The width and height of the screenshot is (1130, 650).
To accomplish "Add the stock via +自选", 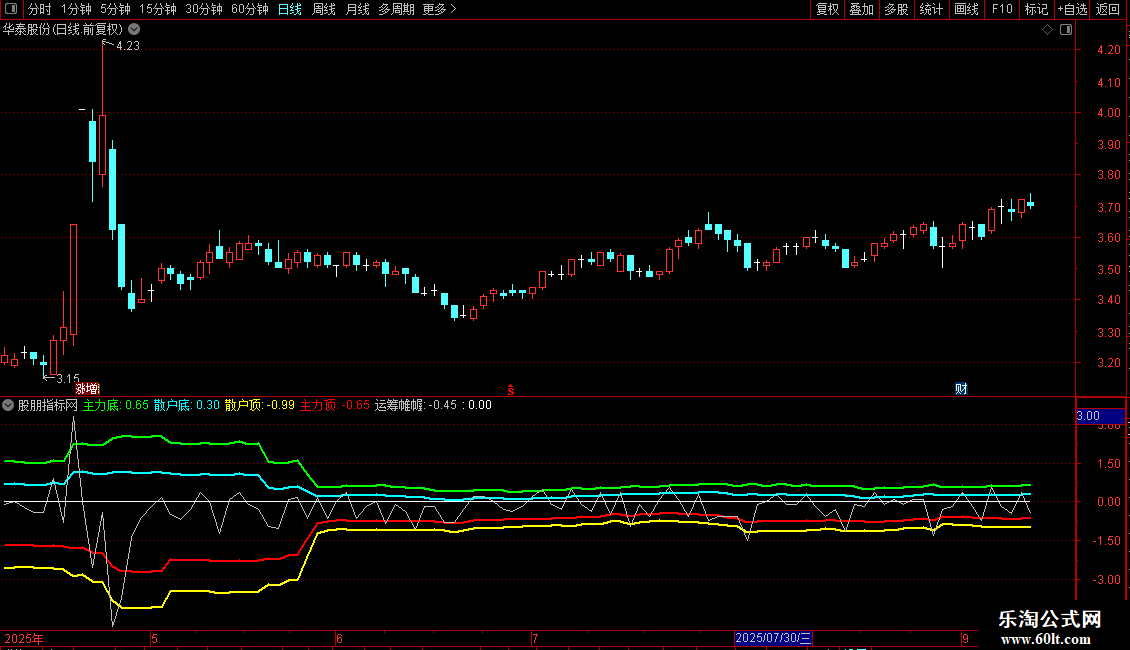I will (x=1072, y=9).
